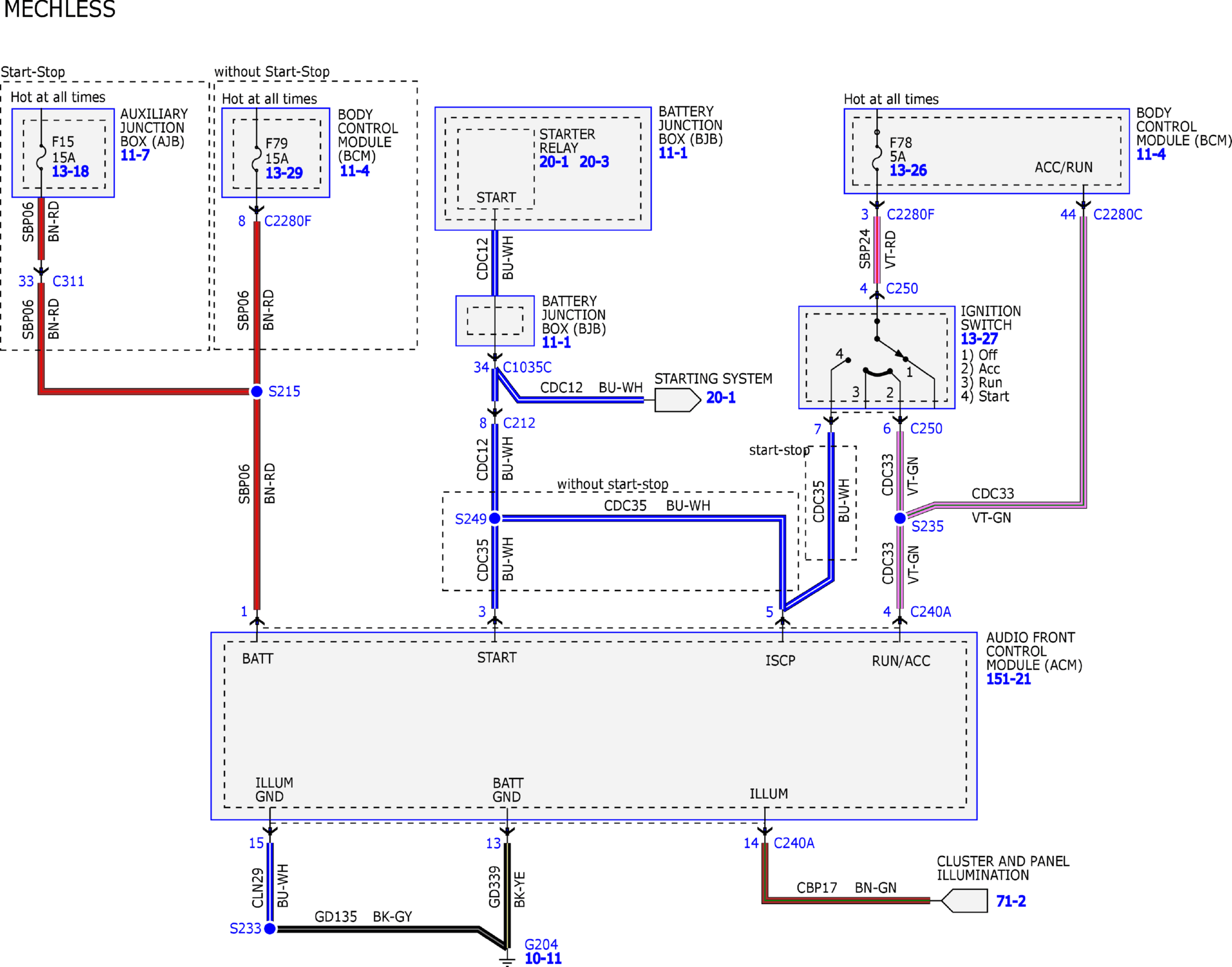Click the C1035C connector label

point(527,367)
